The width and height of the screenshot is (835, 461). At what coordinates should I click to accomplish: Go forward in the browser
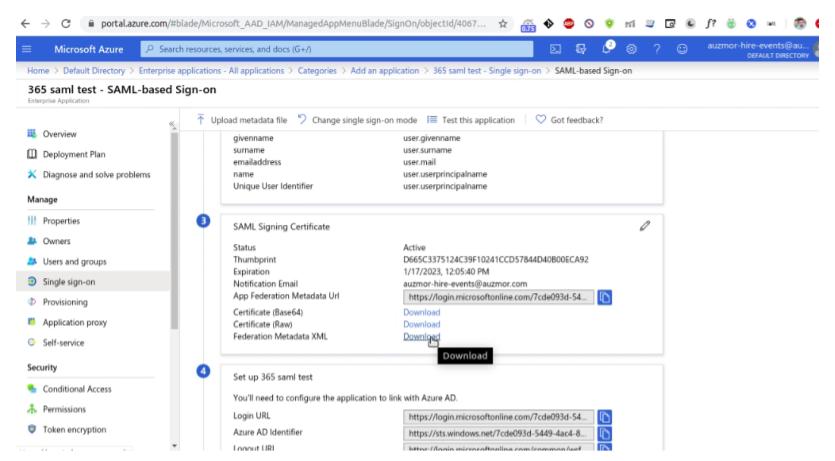pyautogui.click(x=45, y=23)
